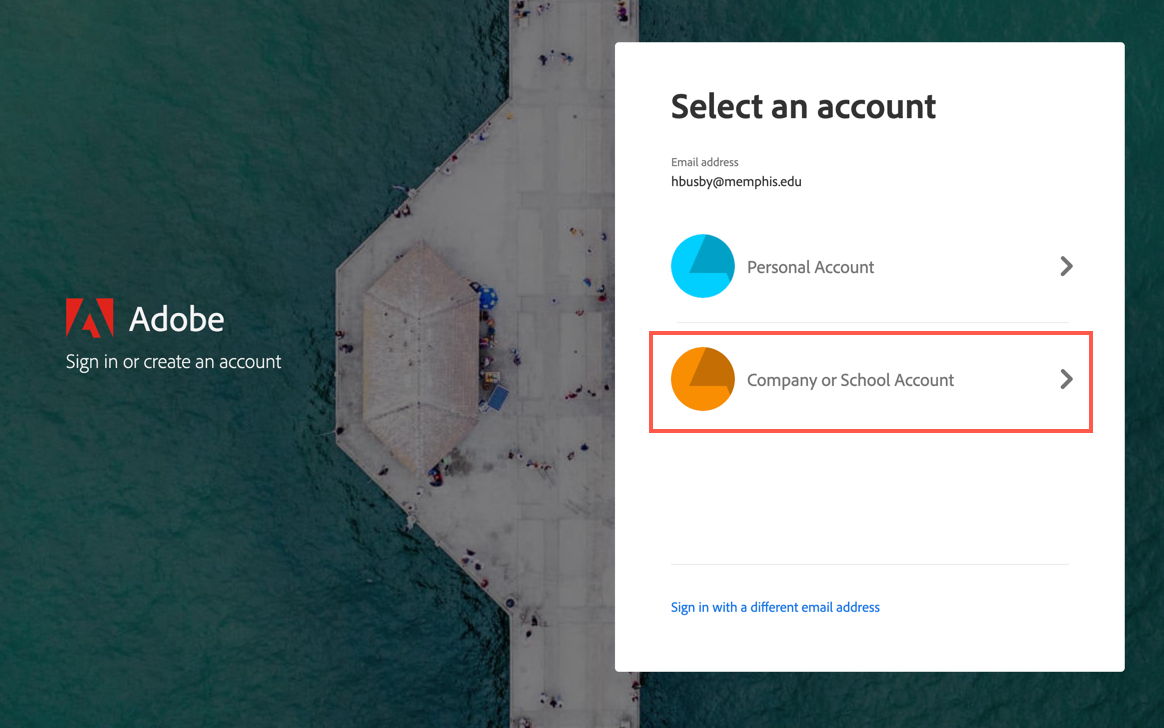Click the "Email address" field label

click(704, 162)
